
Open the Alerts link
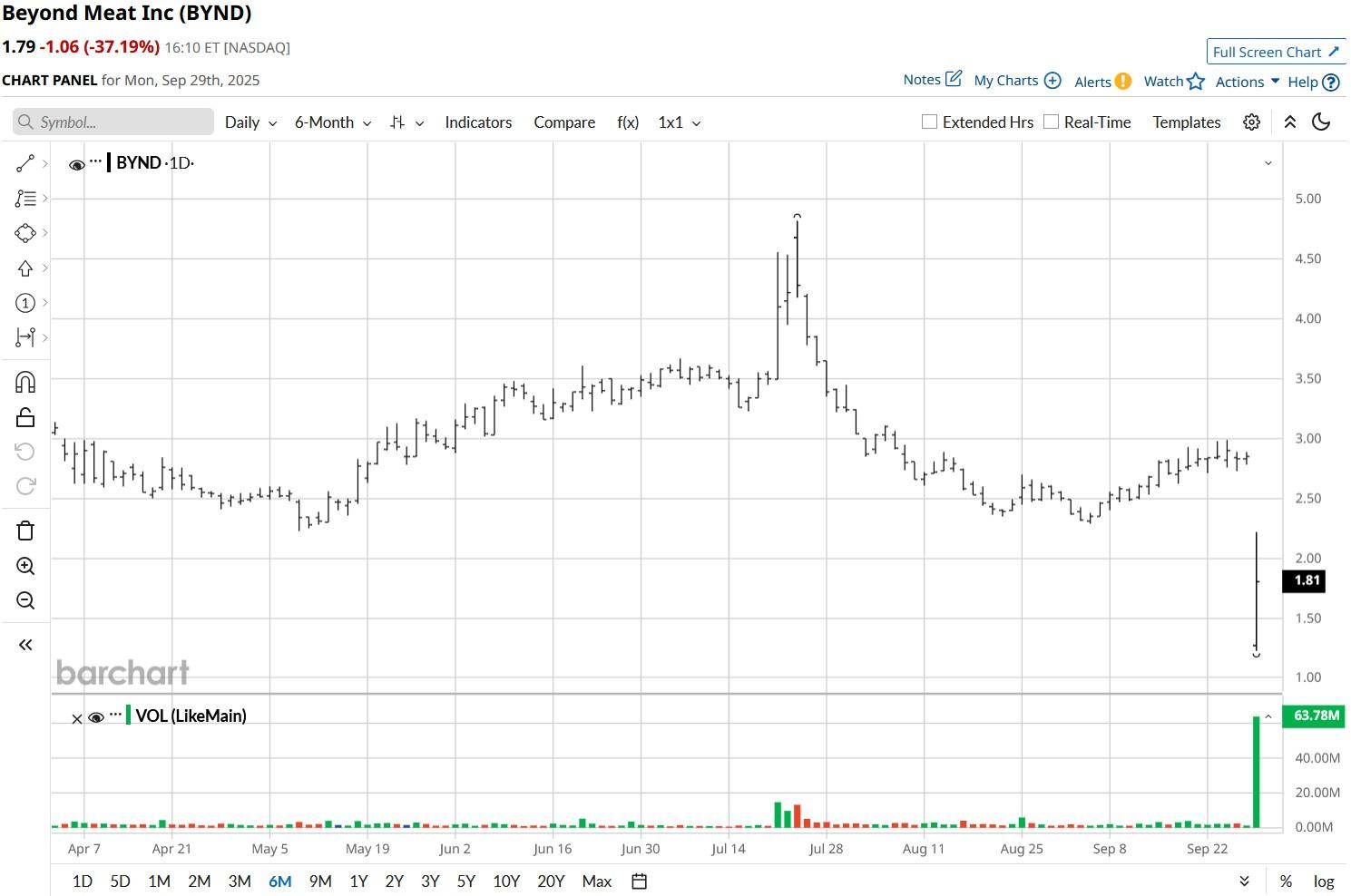[x=1102, y=82]
